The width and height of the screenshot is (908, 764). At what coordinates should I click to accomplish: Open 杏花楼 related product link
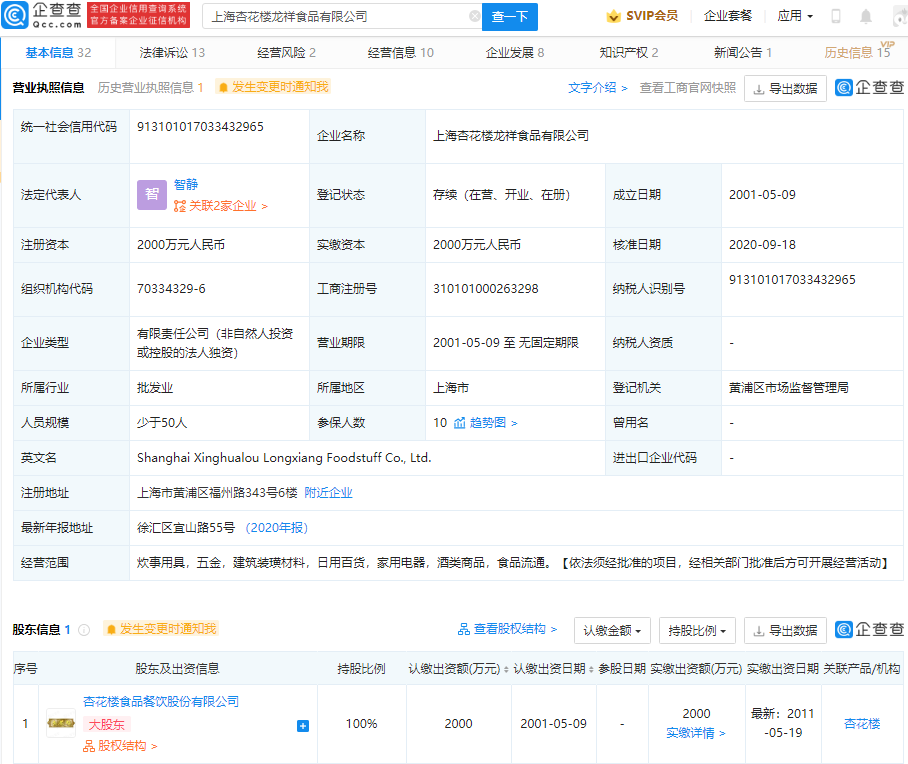coord(862,723)
